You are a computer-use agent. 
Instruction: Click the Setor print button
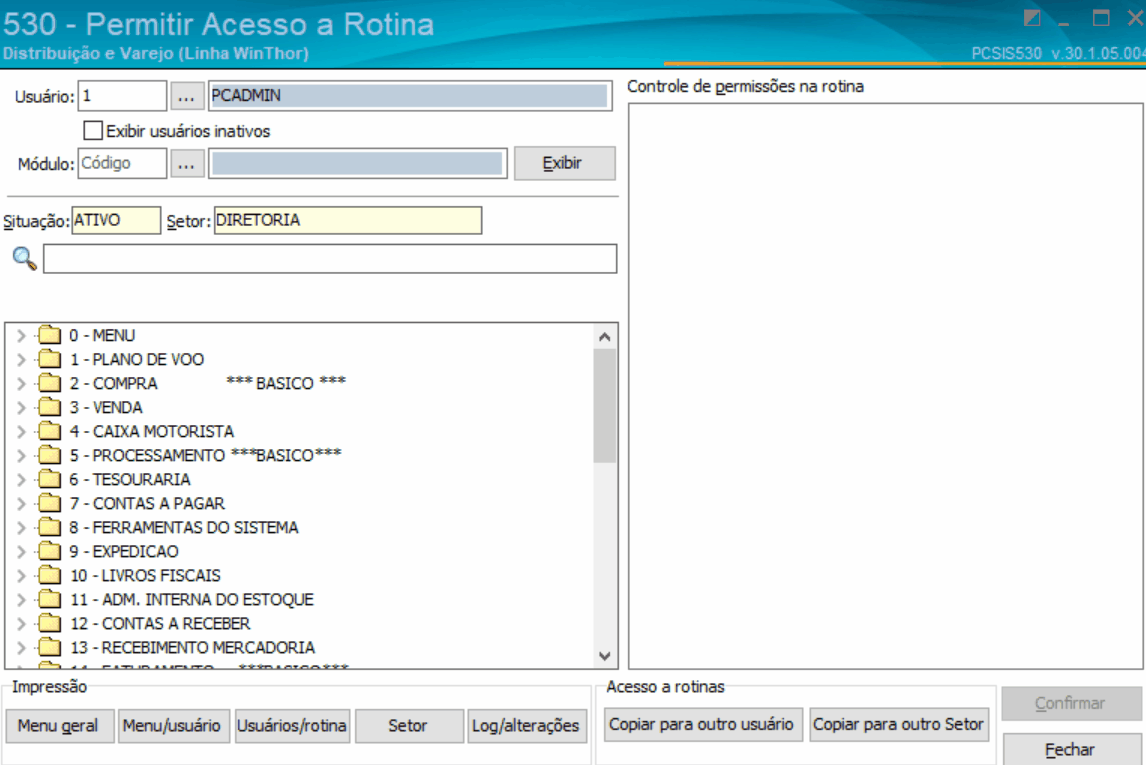click(409, 726)
